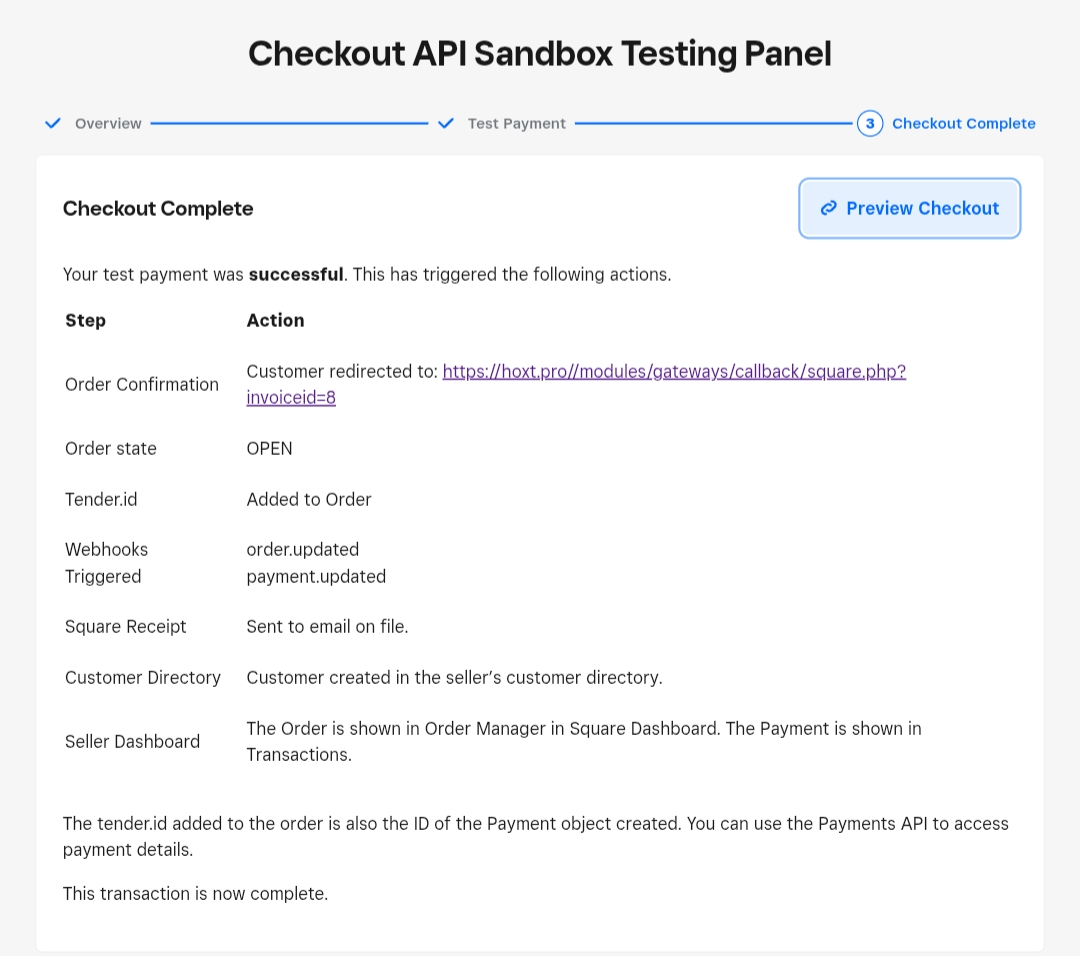The height and width of the screenshot is (956, 1080).
Task: Click the Checkout Complete section heading
Action: pyautogui.click(x=158, y=209)
